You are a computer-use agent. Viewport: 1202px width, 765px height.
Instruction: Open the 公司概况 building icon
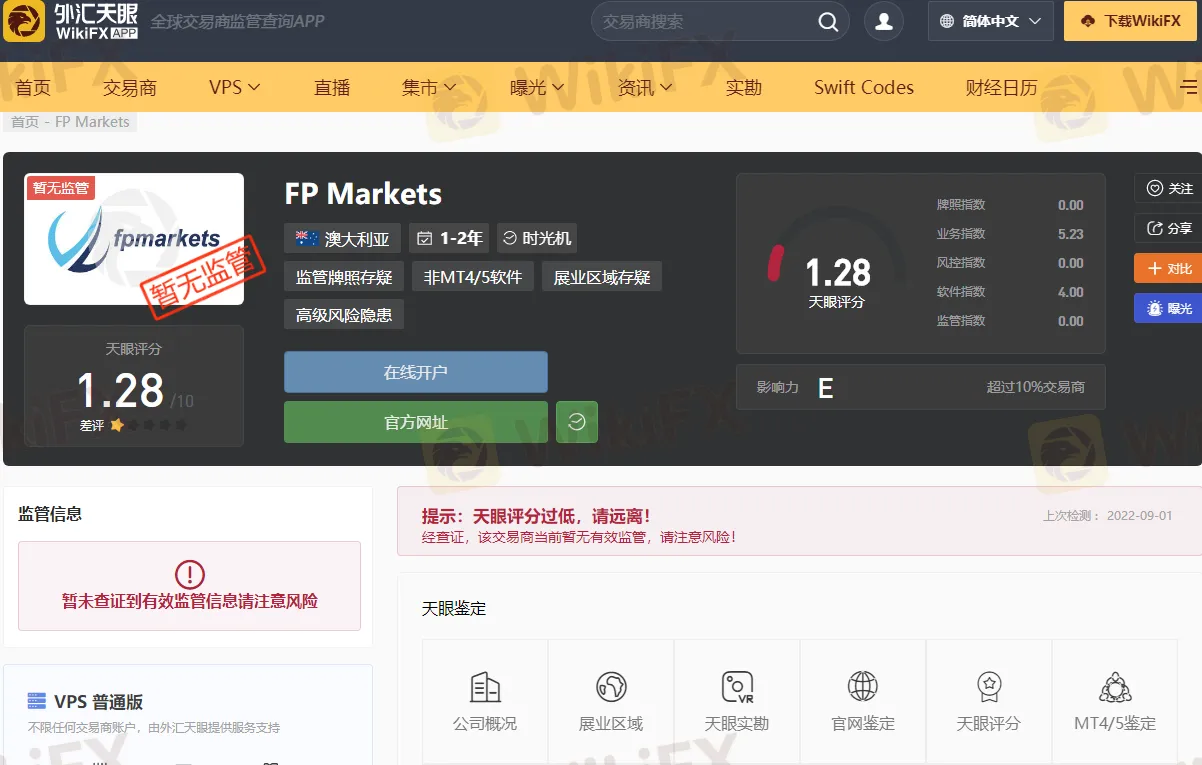click(485, 687)
